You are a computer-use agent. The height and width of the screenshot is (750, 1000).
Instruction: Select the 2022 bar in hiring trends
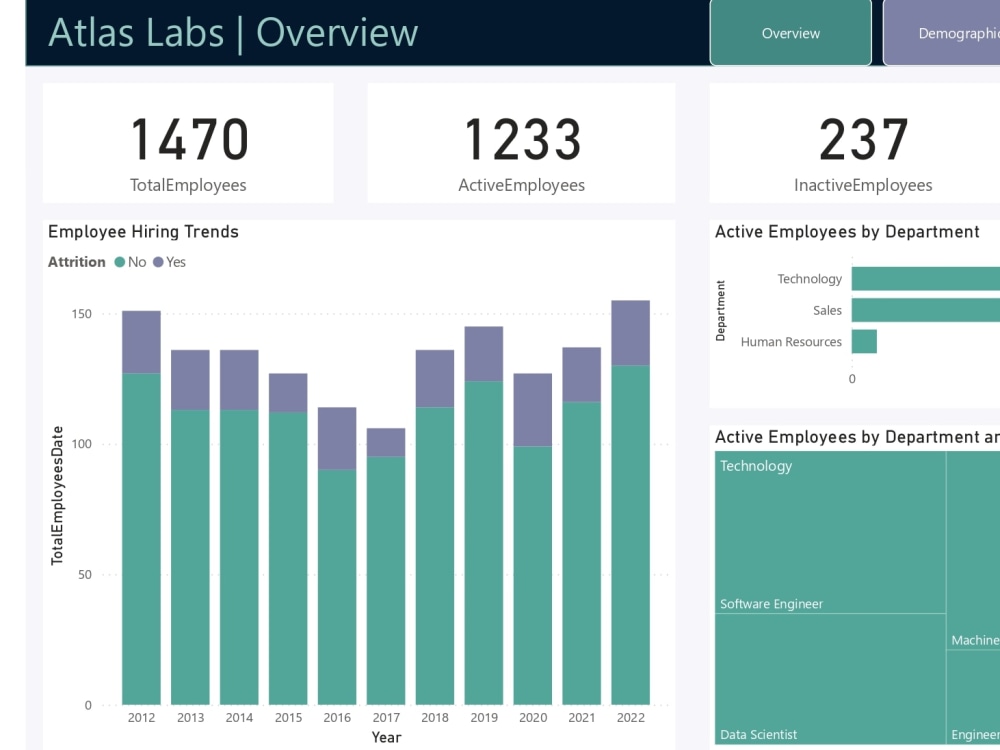tap(630, 500)
